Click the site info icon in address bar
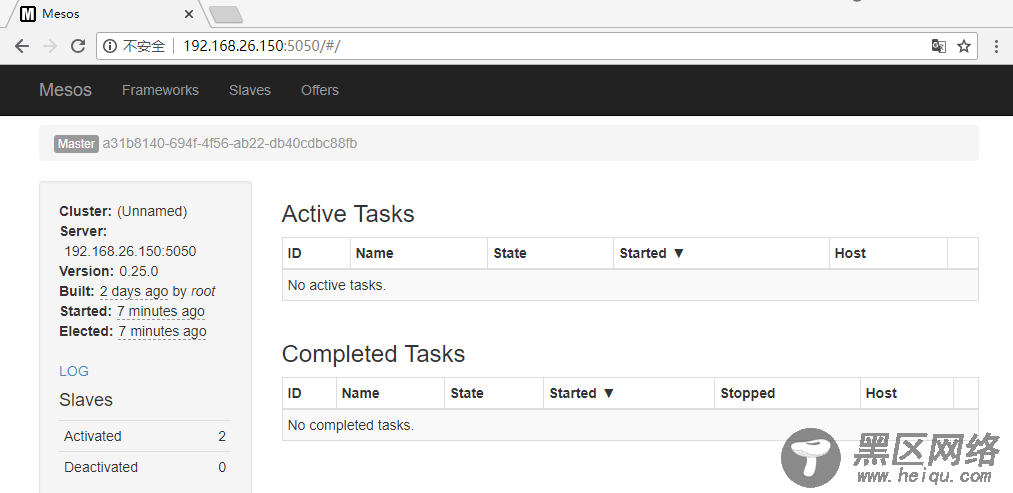1013x493 pixels. [x=110, y=46]
